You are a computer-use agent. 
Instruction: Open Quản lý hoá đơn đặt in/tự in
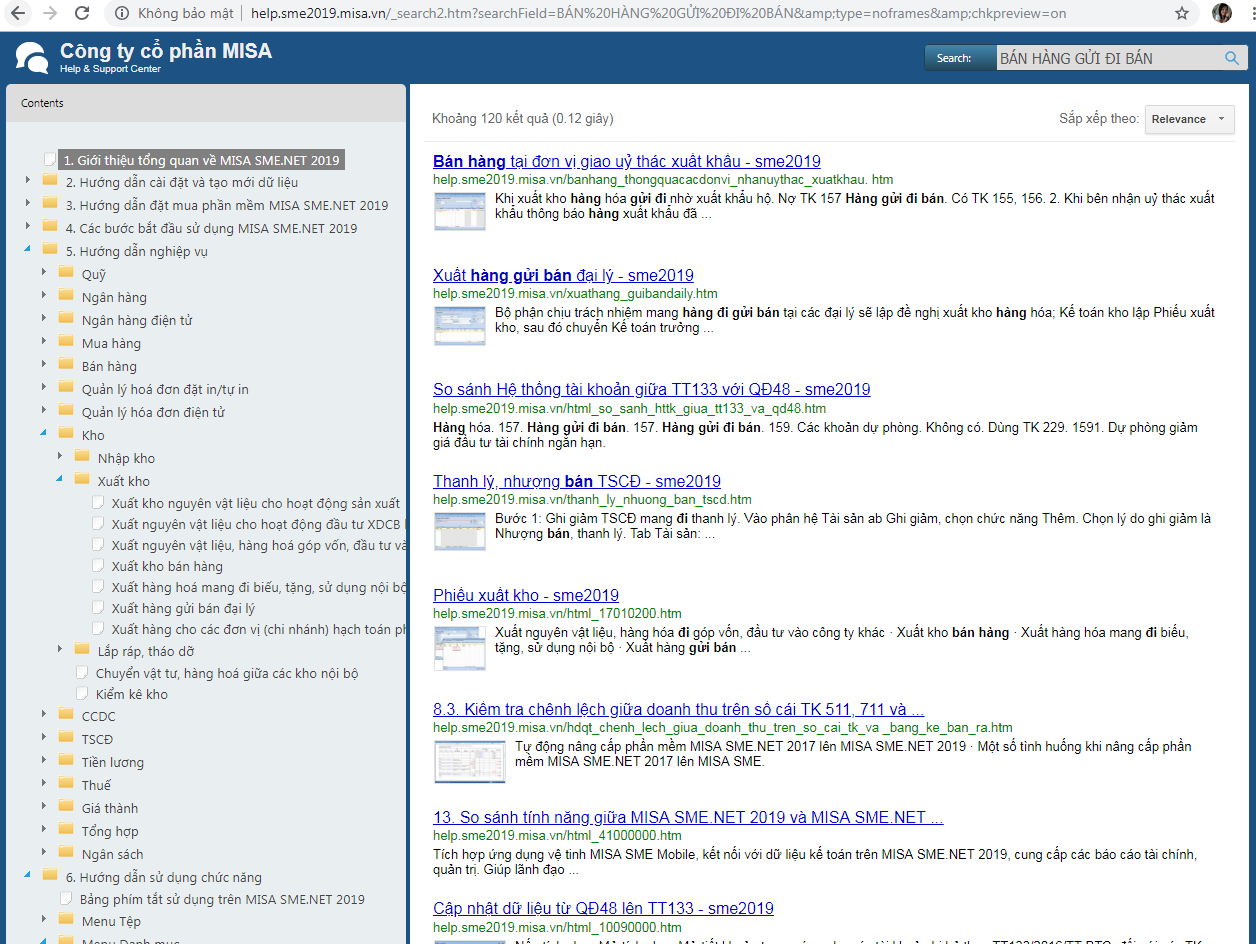[x=165, y=389]
